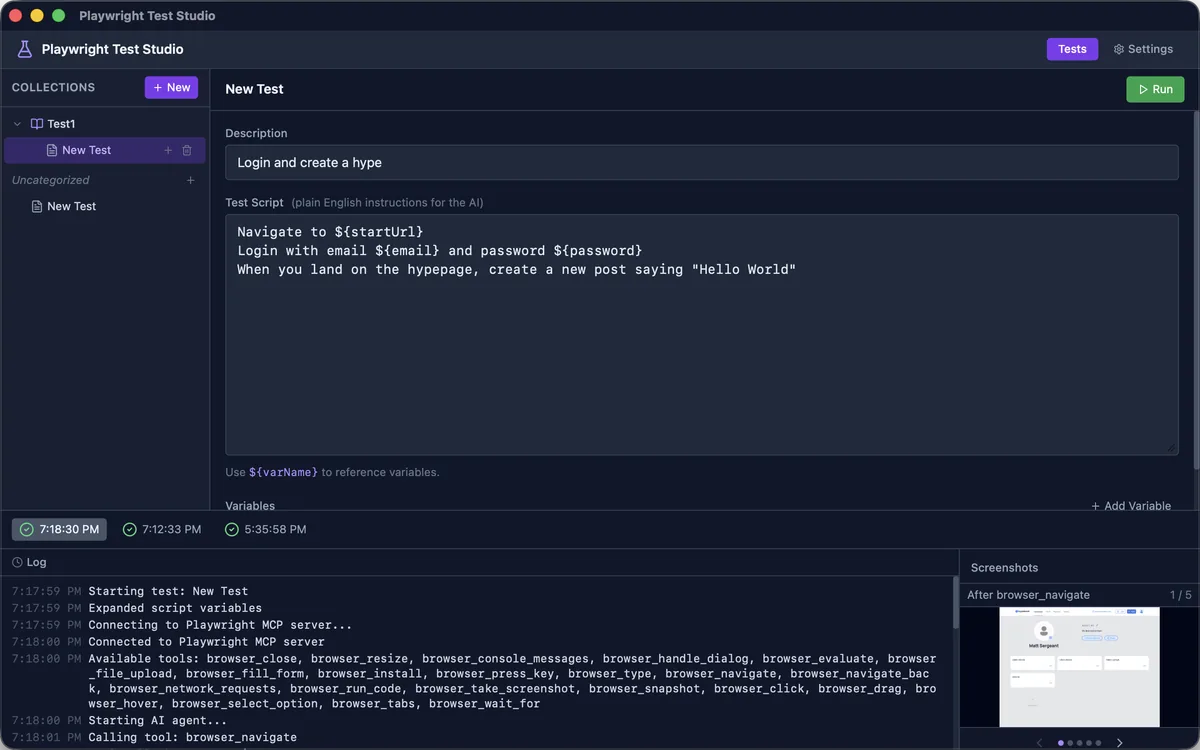Click the Description input field
Image resolution: width=1200 pixels, height=750 pixels.
point(702,162)
